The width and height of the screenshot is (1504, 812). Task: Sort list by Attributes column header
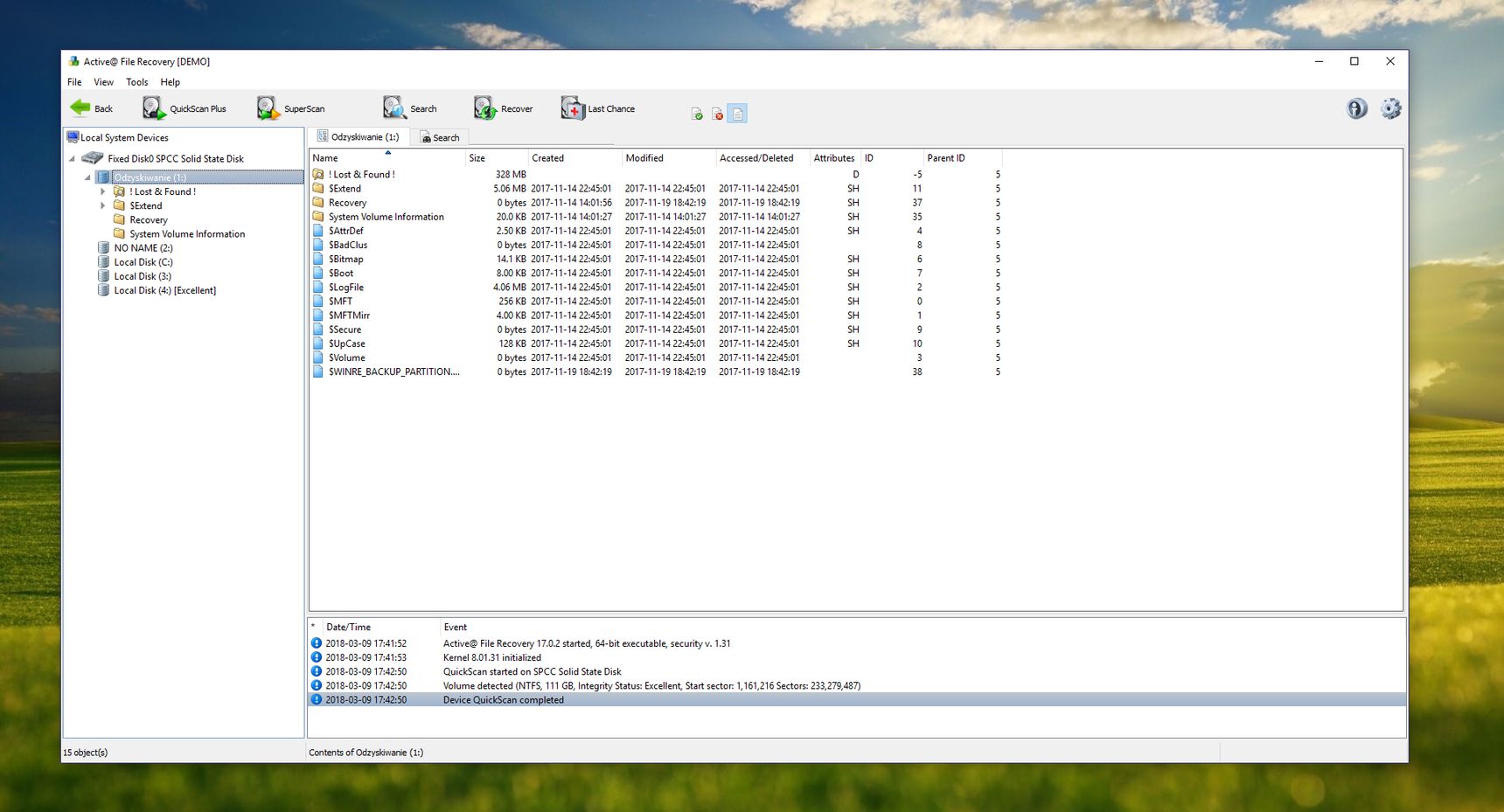(x=836, y=158)
